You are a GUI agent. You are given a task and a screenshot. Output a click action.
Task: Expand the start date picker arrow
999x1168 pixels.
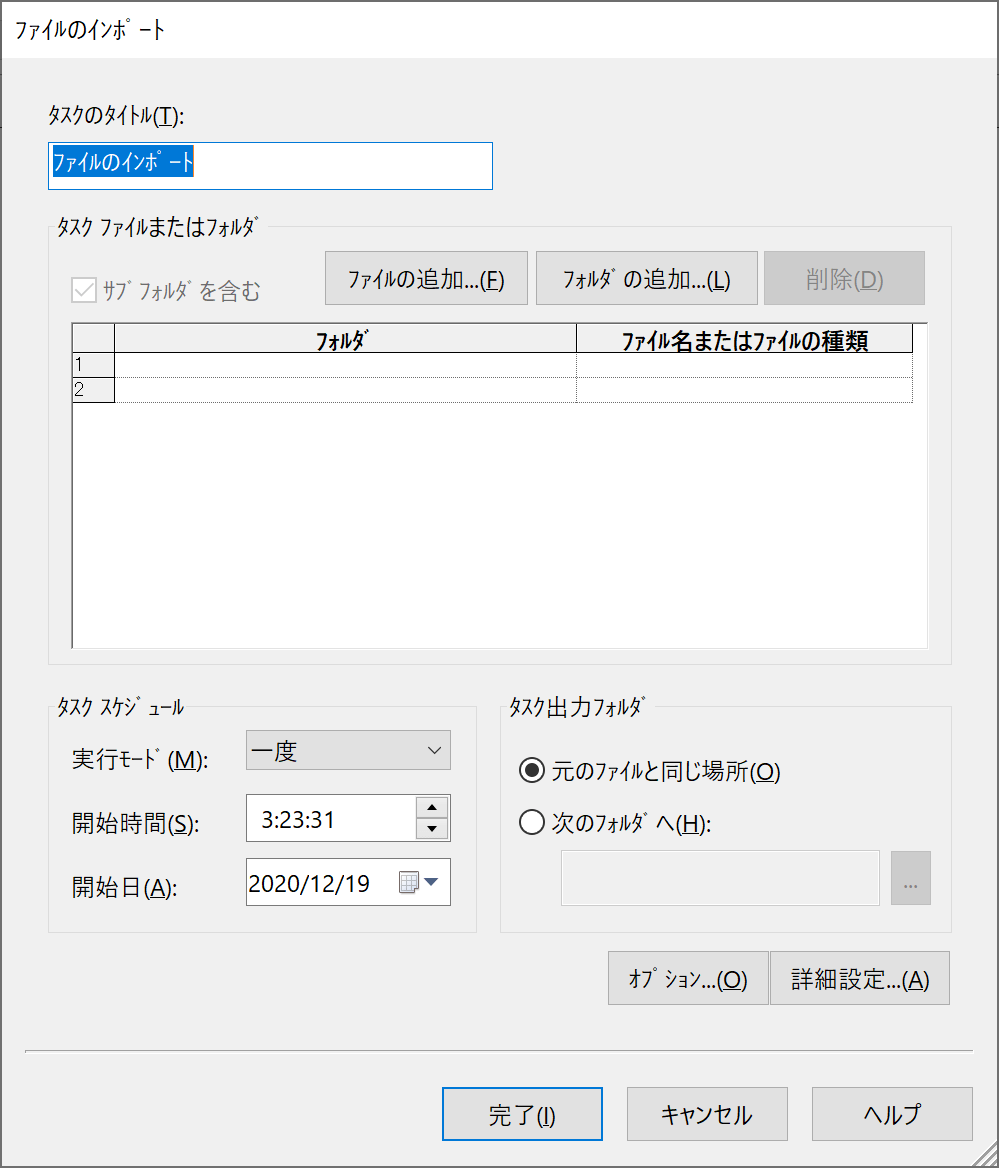[431, 882]
